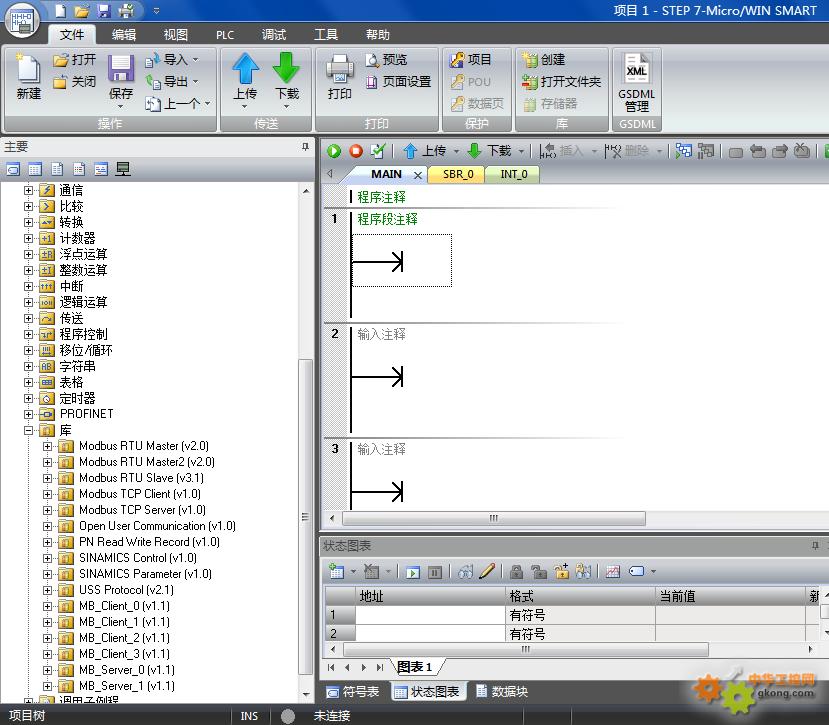Click the lock force icon in status chart
Image resolution: width=829 pixels, height=725 pixels.
pos(516,572)
